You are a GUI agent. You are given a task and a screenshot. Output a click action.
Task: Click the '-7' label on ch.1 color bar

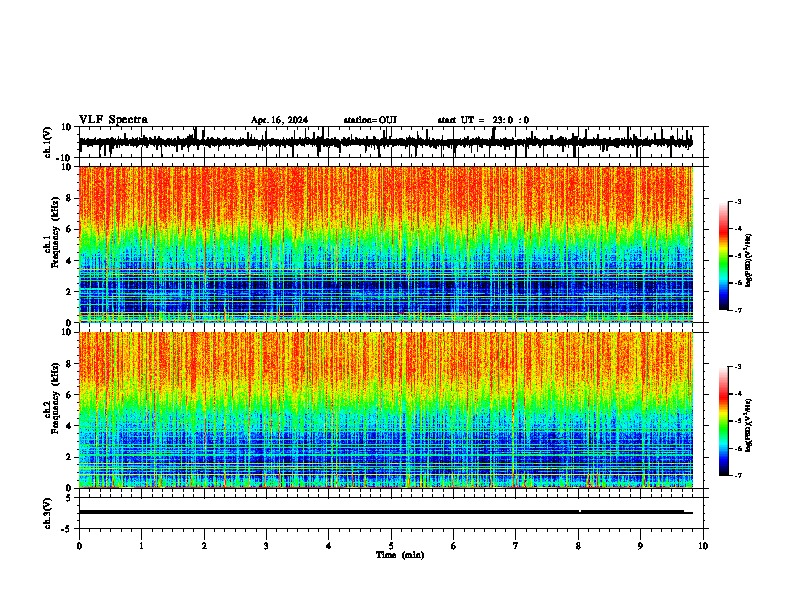(x=738, y=310)
